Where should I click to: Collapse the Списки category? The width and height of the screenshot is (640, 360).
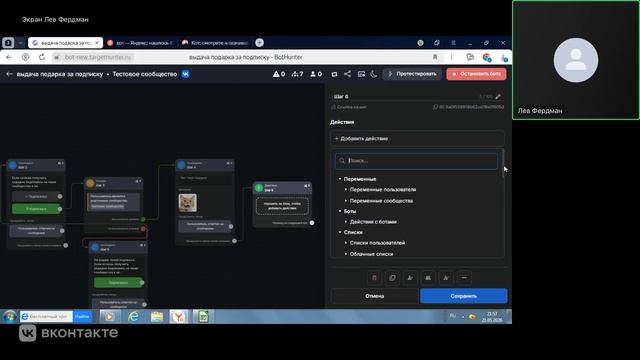pyautogui.click(x=351, y=232)
